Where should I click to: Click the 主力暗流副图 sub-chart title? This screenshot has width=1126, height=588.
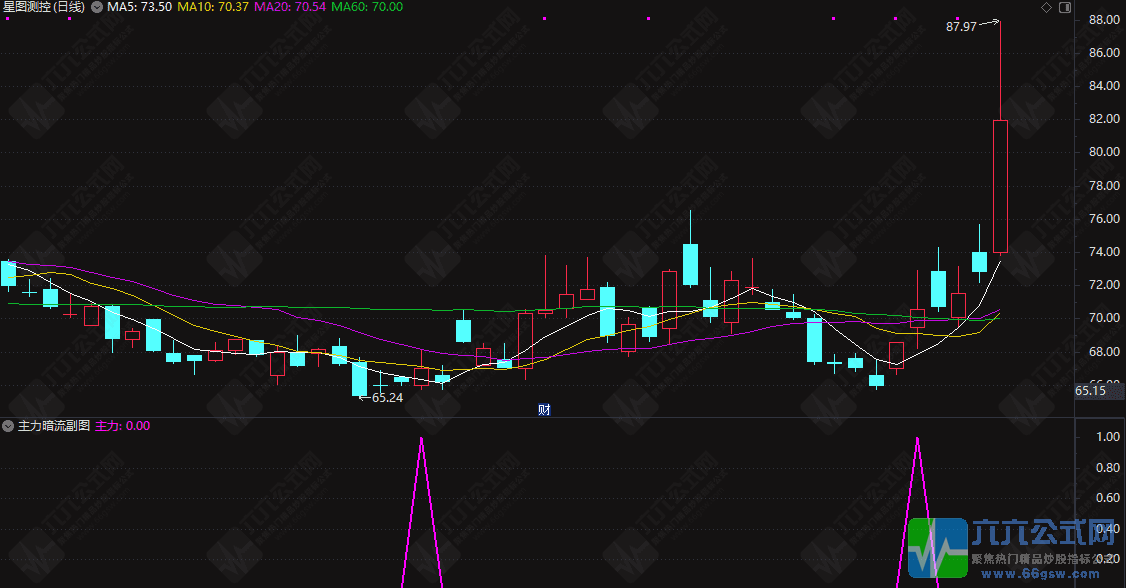click(x=54, y=426)
